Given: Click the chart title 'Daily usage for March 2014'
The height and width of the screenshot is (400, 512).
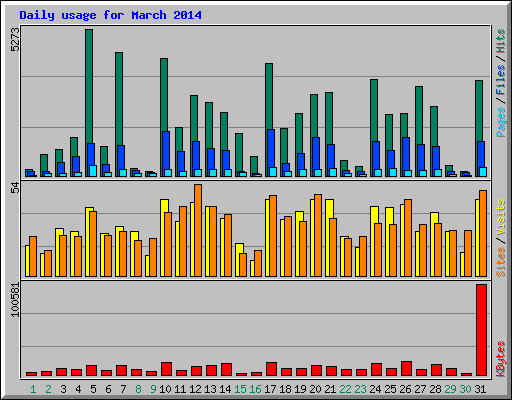Looking at the screenshot, I should [110, 15].
